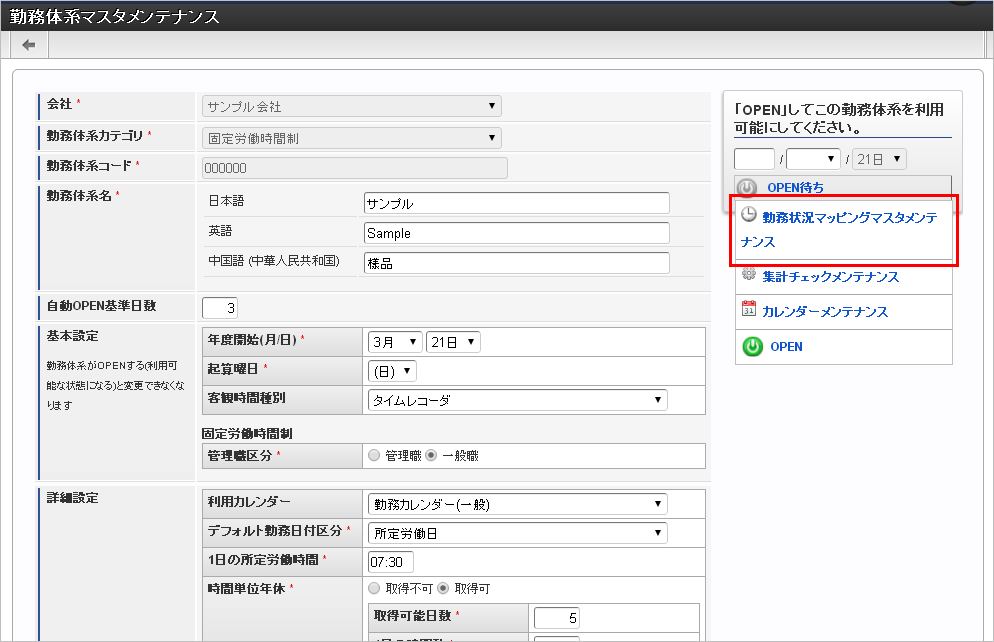The height and width of the screenshot is (642, 994).
Task: Open the month dropdown in OPEN panel
Action: coord(813,159)
